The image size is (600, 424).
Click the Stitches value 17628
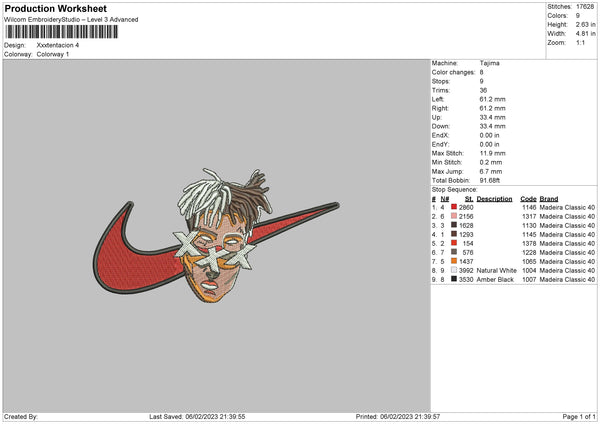pos(585,7)
